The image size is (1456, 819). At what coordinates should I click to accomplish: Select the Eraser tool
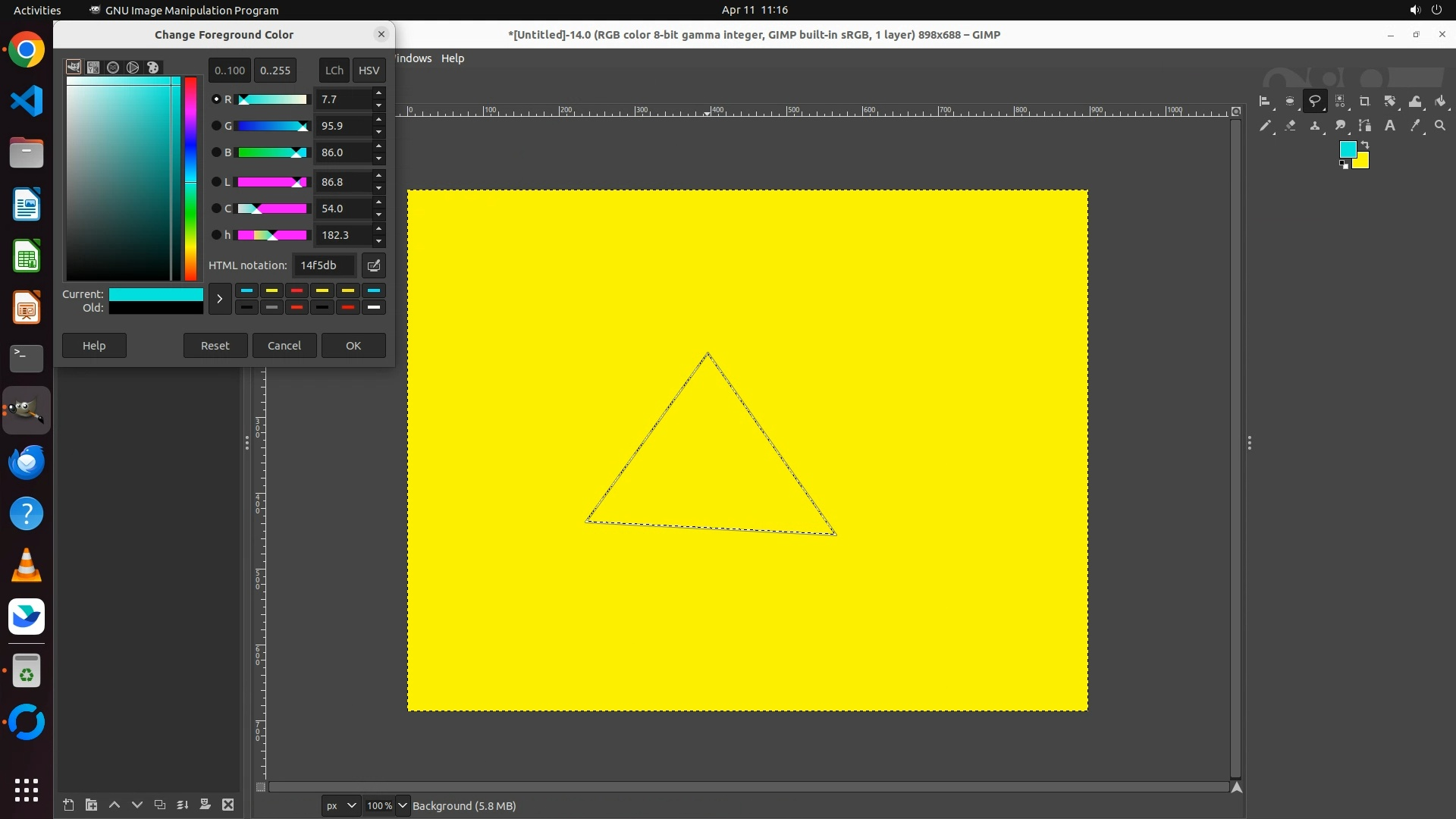tap(1290, 126)
